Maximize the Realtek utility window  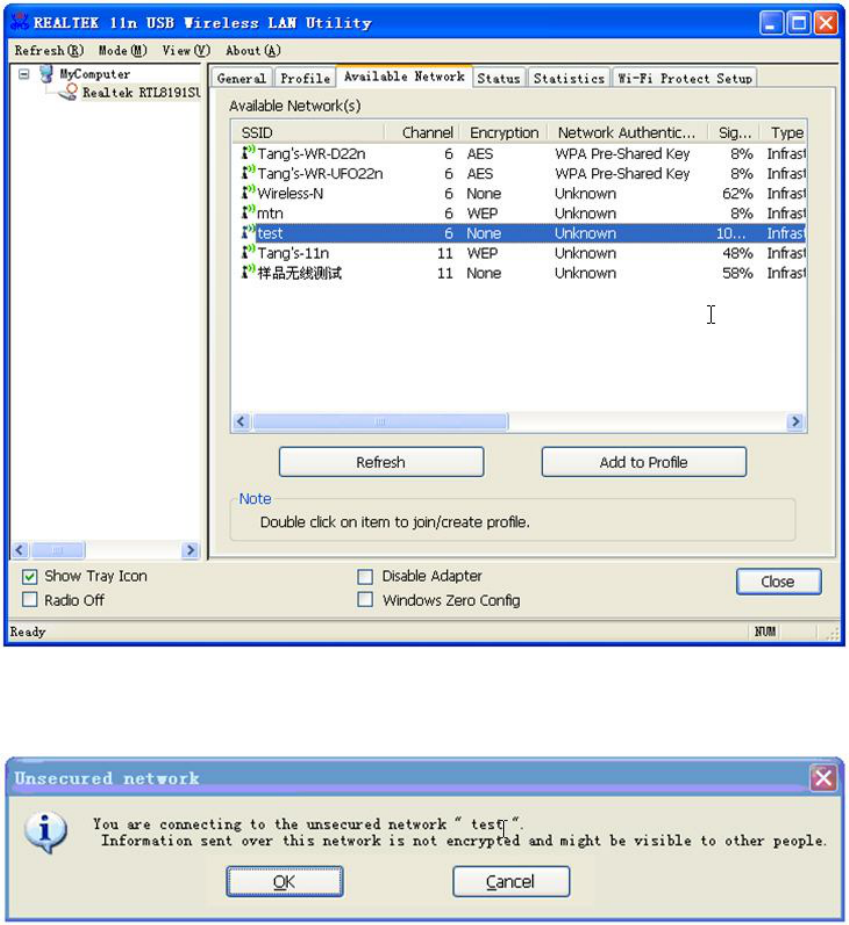point(798,23)
